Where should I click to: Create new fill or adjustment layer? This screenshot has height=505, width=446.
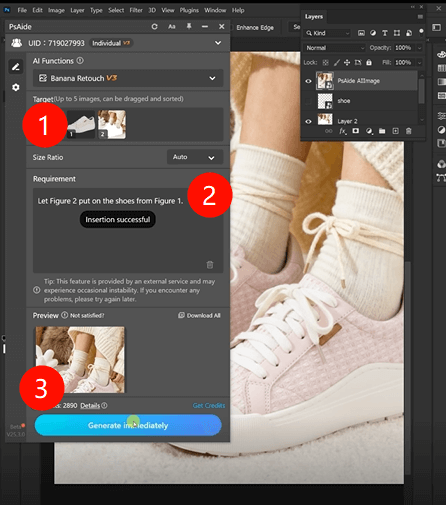coord(369,131)
